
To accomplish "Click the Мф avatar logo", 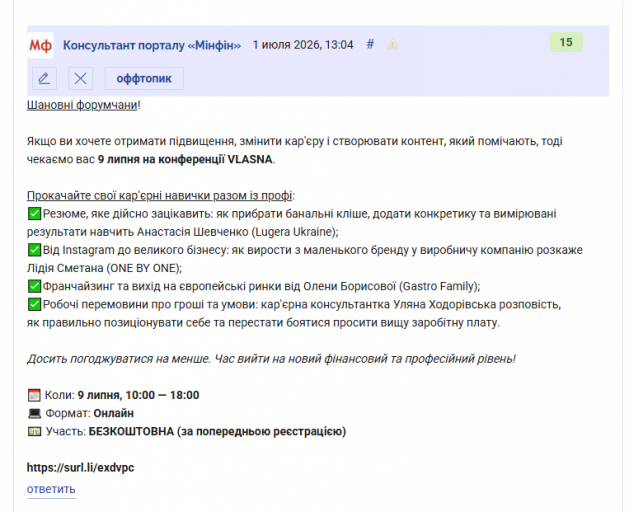I will (40, 45).
